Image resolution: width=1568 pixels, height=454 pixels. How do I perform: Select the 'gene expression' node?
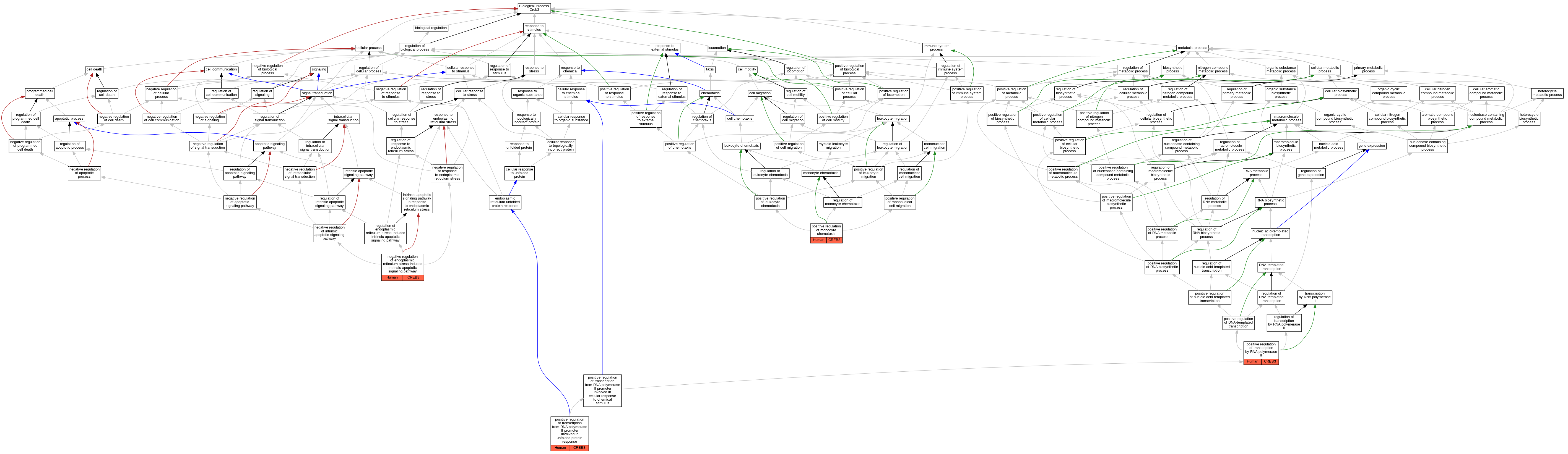point(1371,146)
